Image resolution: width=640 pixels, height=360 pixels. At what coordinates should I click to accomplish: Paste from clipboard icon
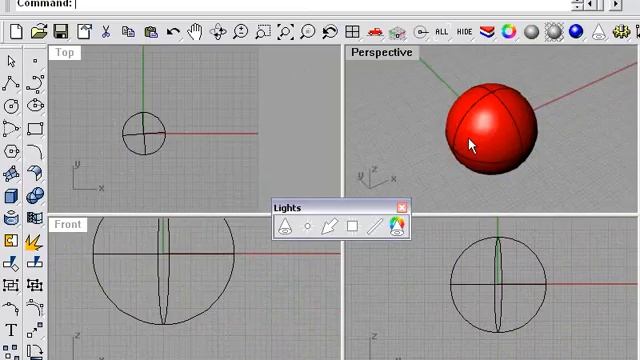point(151,31)
